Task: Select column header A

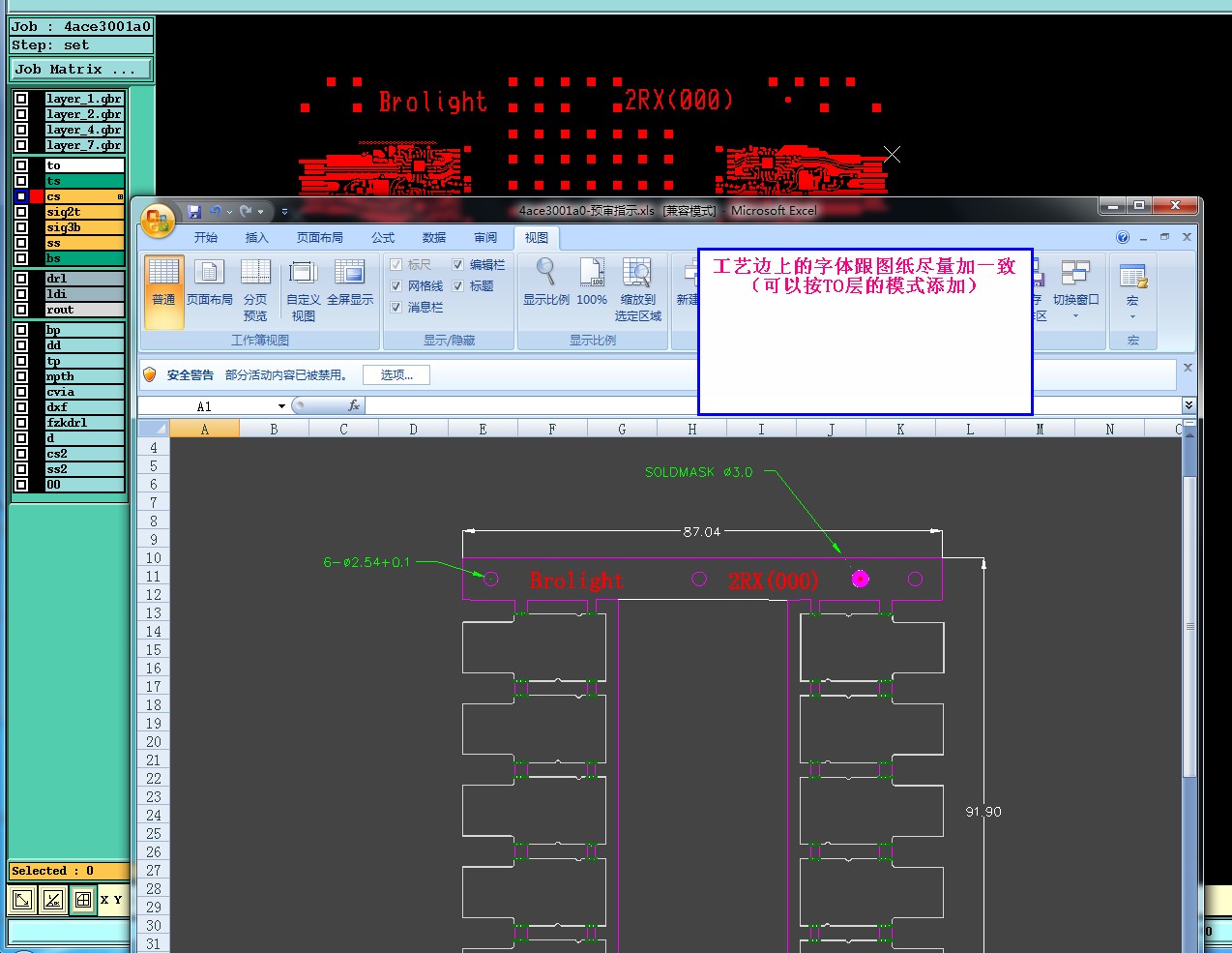Action: tap(205, 429)
